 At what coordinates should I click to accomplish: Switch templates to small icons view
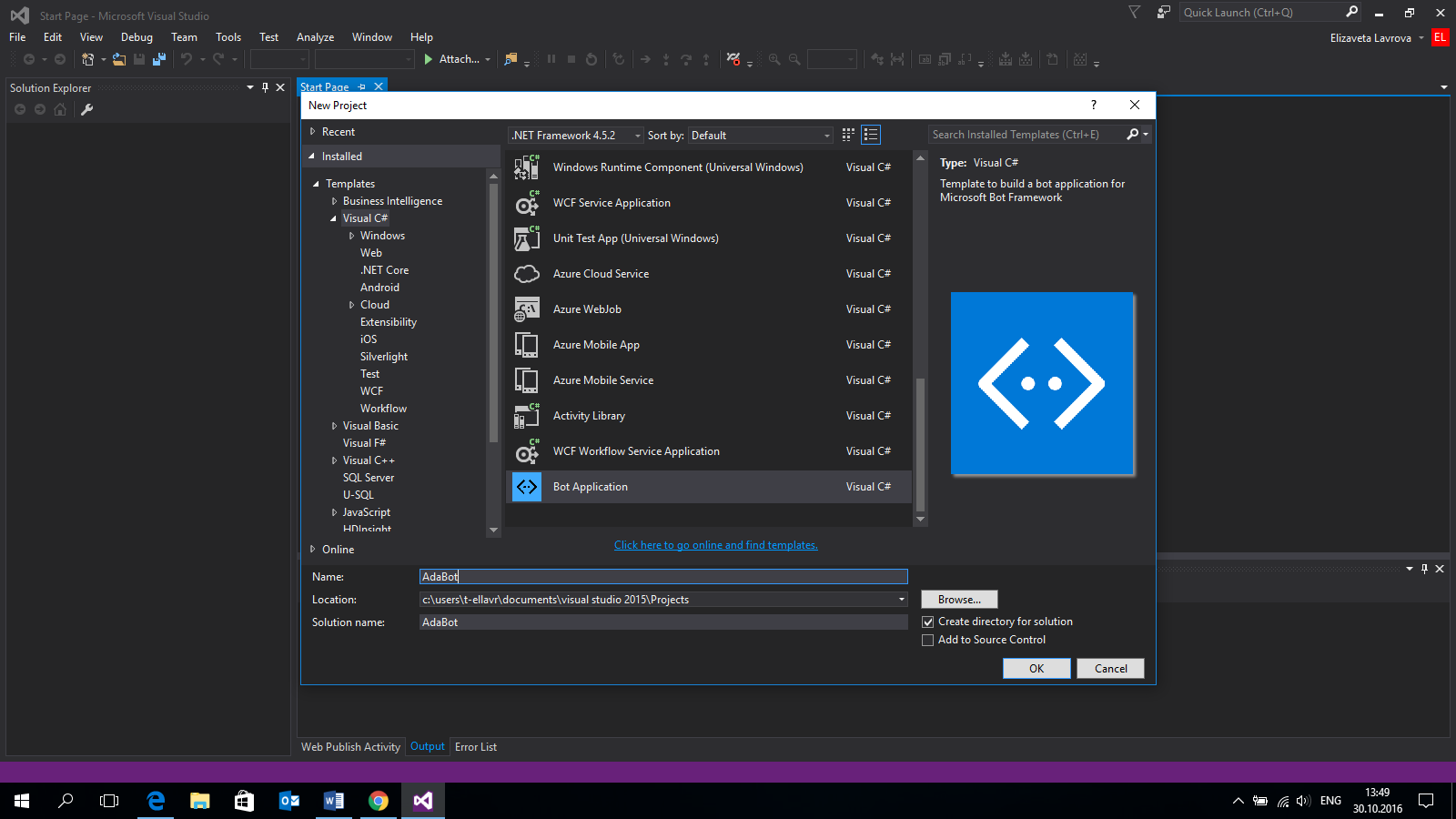848,135
